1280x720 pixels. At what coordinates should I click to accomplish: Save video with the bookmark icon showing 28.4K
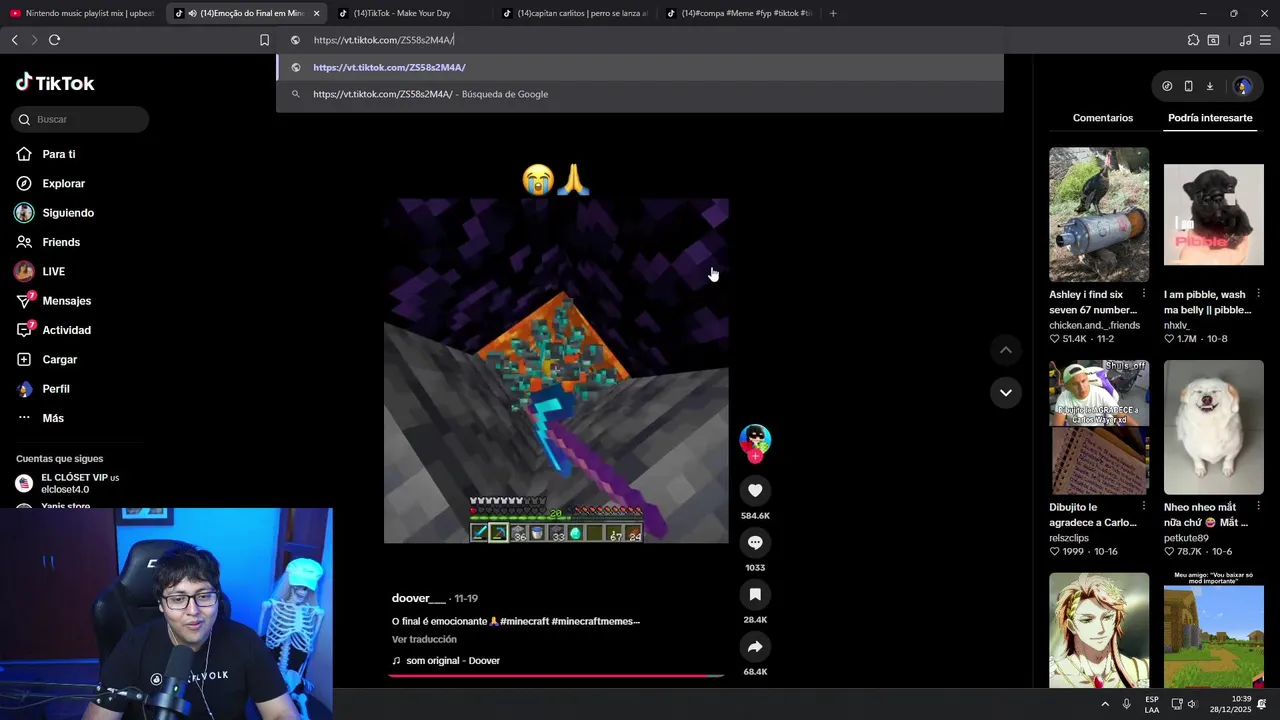(755, 594)
